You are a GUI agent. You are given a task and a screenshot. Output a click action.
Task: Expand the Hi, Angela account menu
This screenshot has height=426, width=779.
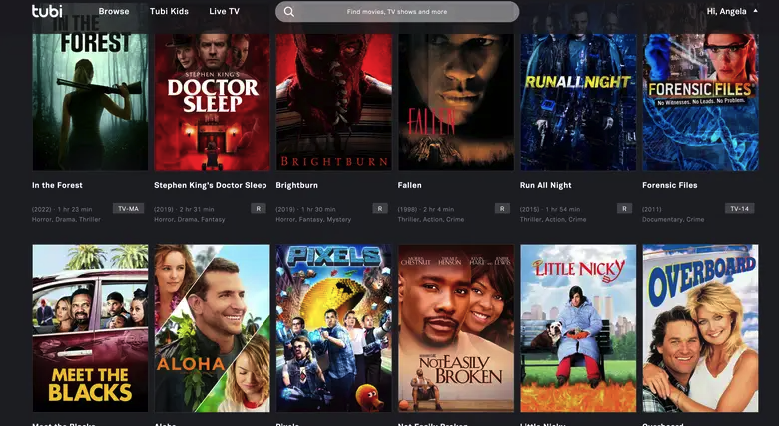pos(732,11)
